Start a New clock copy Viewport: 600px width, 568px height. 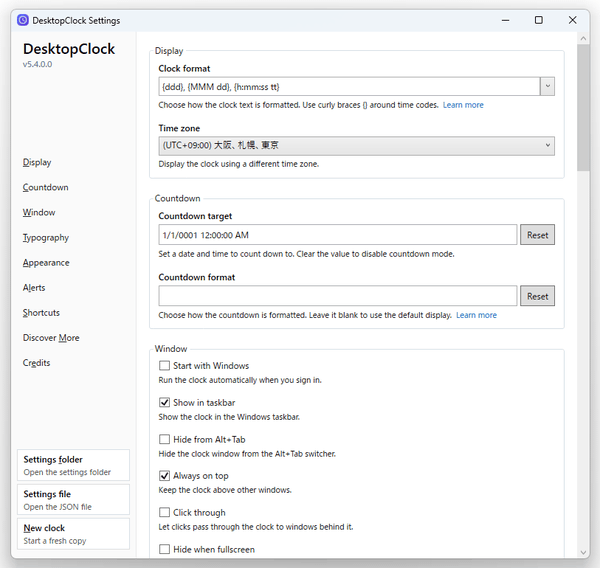point(73,534)
